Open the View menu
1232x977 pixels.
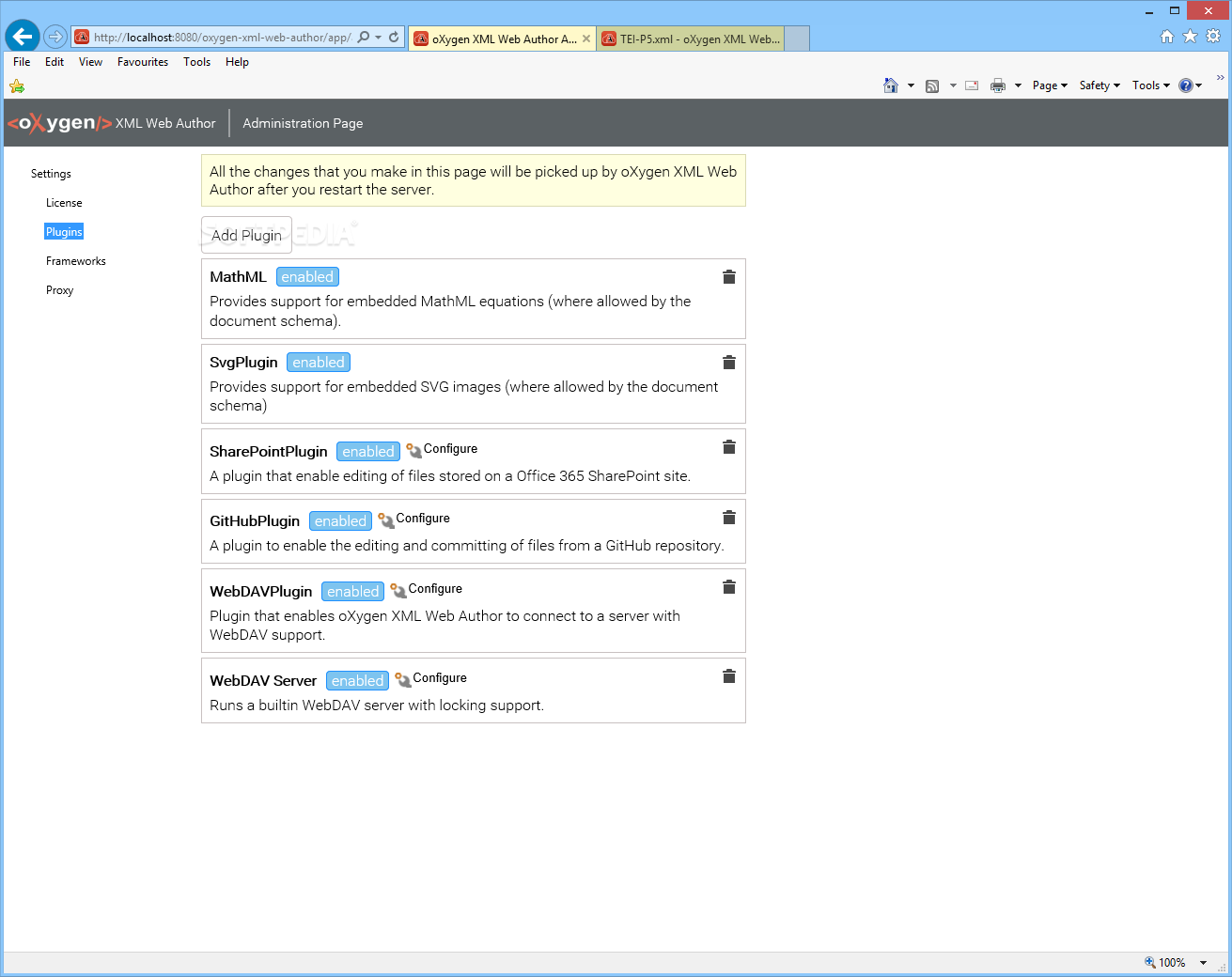[x=90, y=62]
